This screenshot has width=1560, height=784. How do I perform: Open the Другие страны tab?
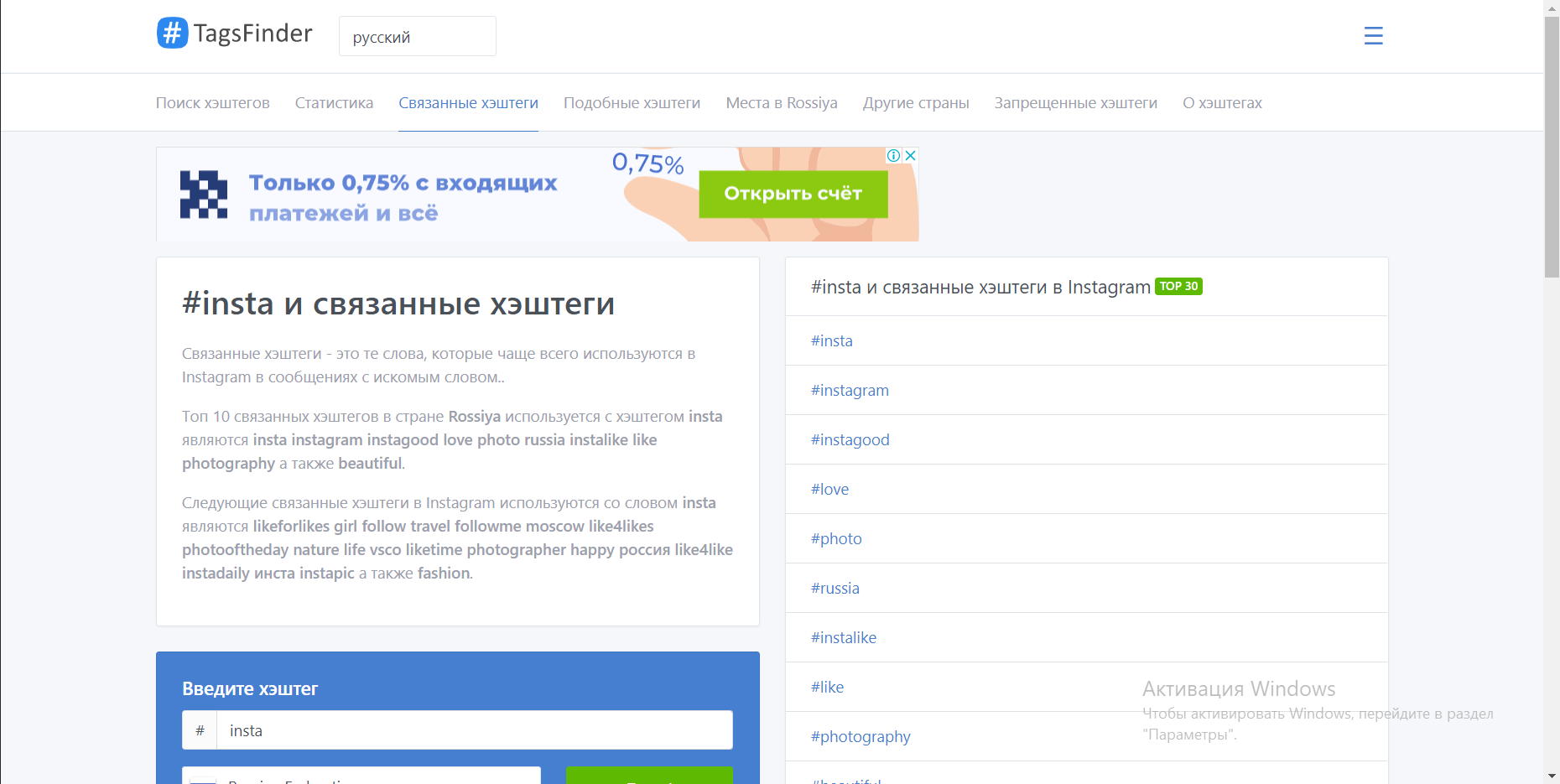[x=916, y=102]
